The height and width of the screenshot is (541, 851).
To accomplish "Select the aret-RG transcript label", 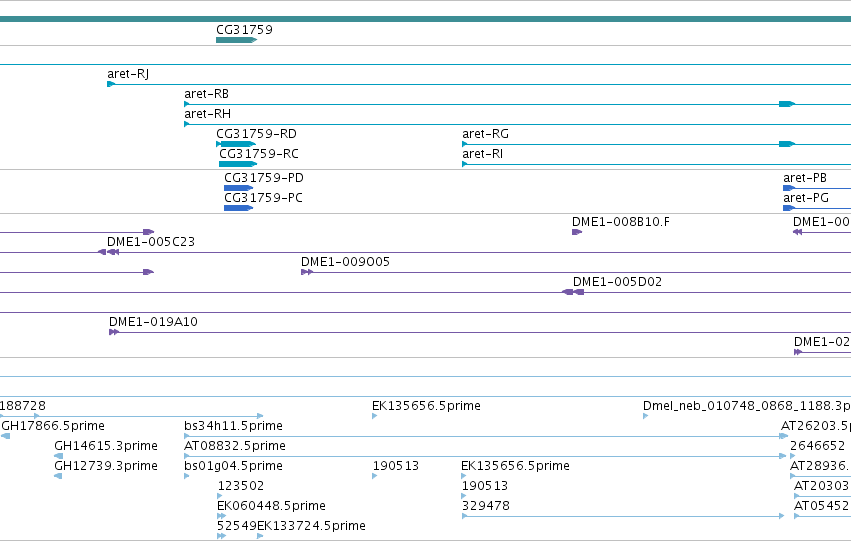I will click(485, 134).
